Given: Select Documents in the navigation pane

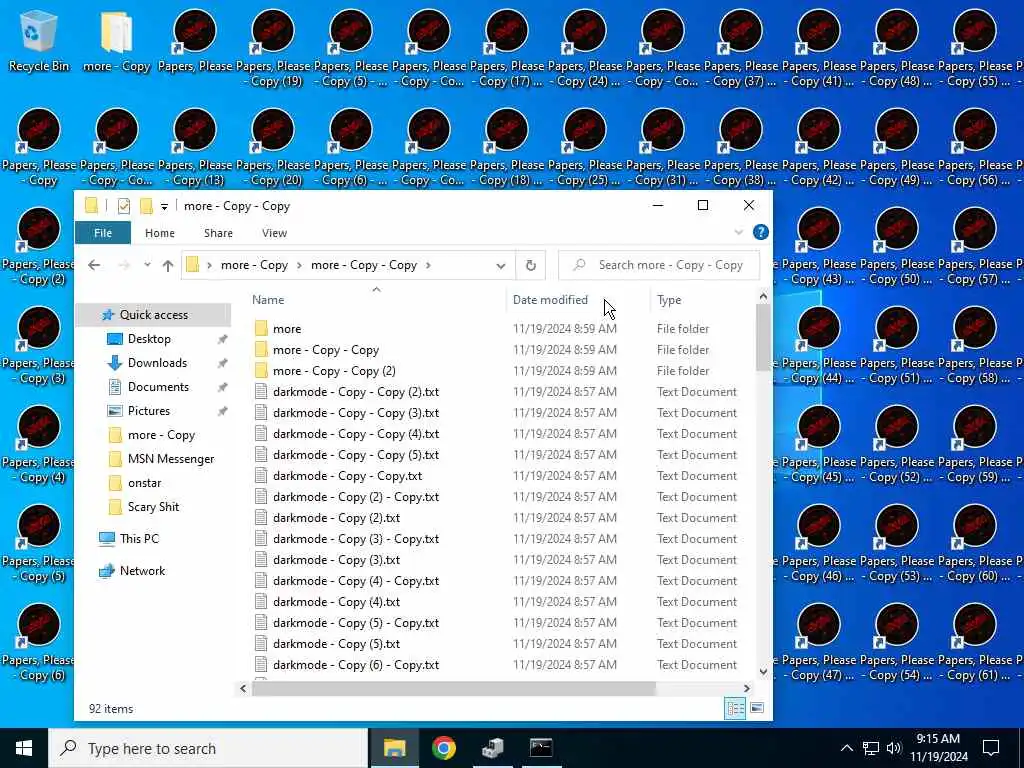Looking at the screenshot, I should [x=158, y=387].
